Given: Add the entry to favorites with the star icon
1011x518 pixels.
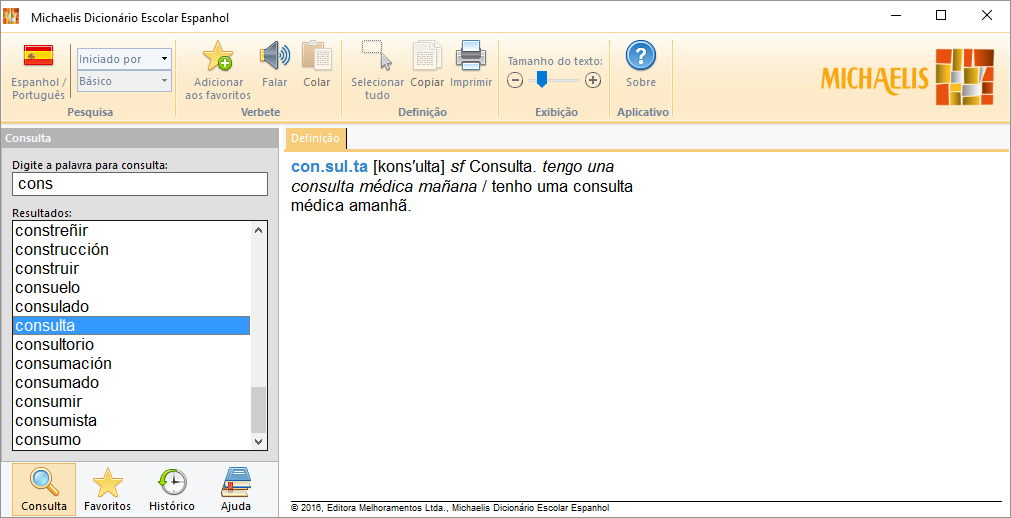Looking at the screenshot, I should point(218,56).
